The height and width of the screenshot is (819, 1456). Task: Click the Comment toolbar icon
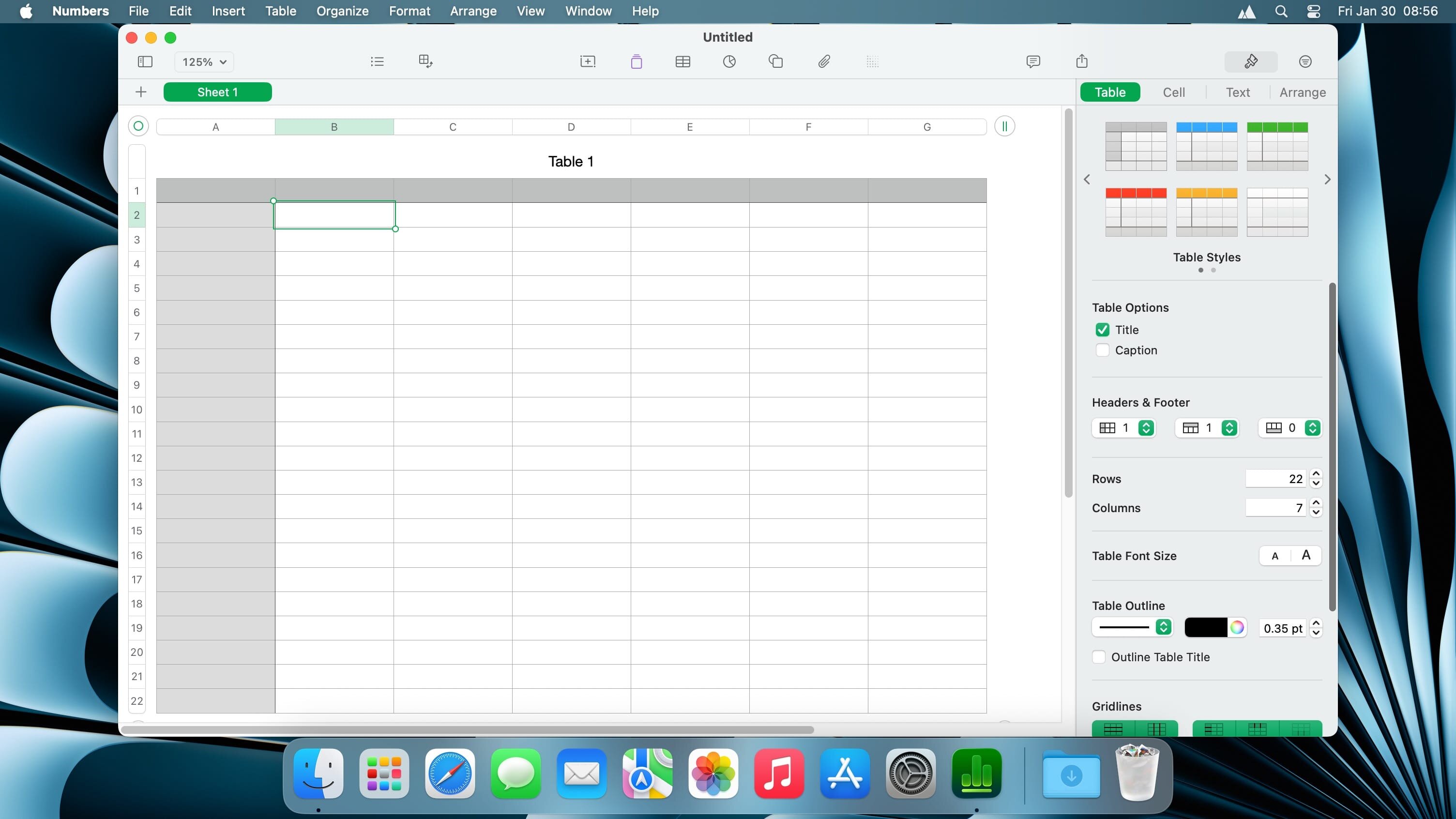coord(1032,61)
